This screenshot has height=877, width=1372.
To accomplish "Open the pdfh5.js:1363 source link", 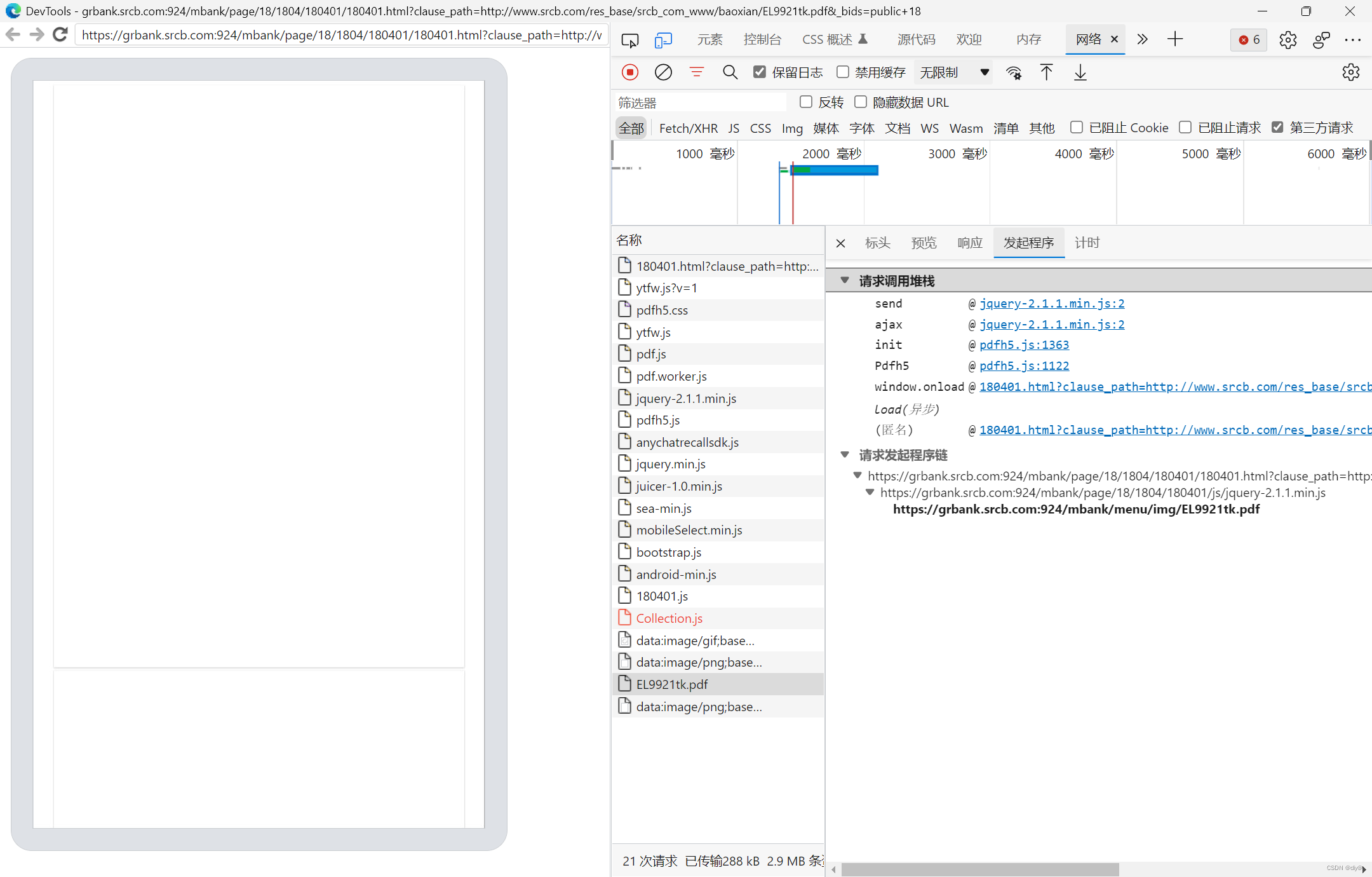I will pos(1024,344).
